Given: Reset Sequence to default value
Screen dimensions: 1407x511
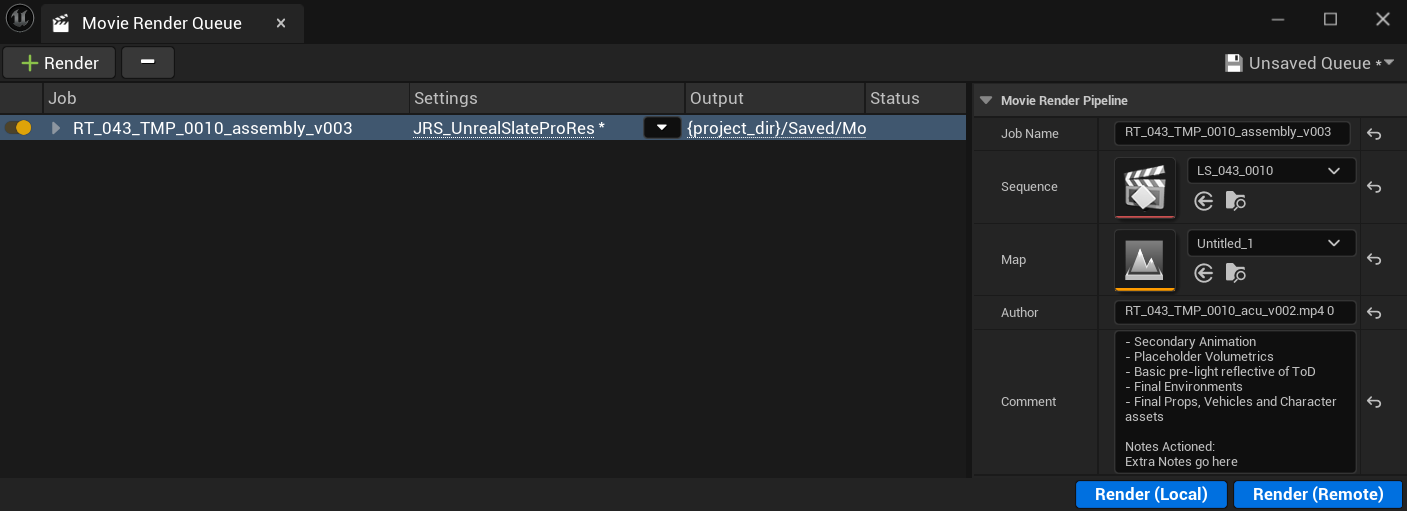Looking at the screenshot, I should point(1374,187).
